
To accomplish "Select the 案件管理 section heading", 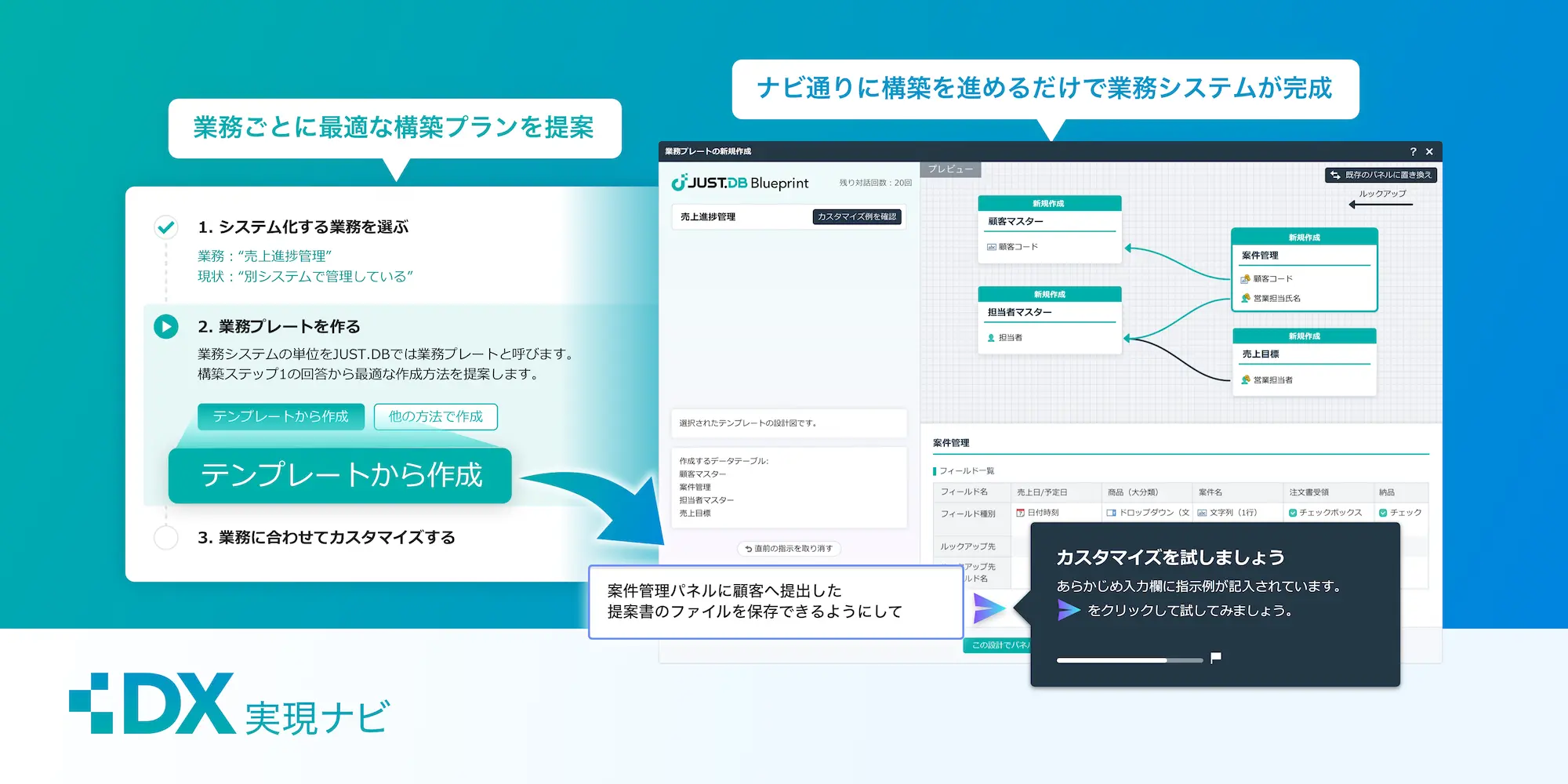I will coord(949,442).
